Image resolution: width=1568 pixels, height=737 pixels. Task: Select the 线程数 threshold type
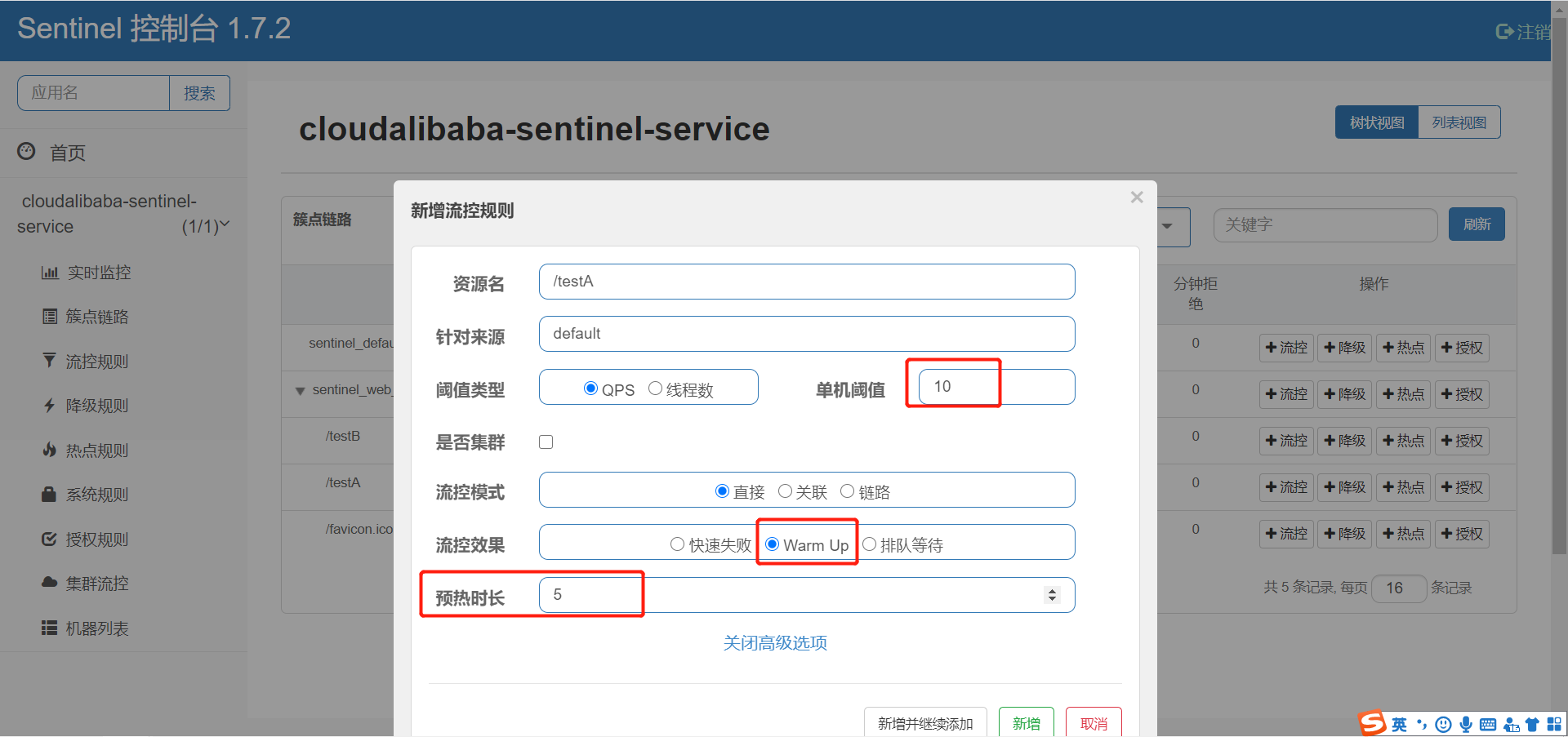pyautogui.click(x=655, y=388)
